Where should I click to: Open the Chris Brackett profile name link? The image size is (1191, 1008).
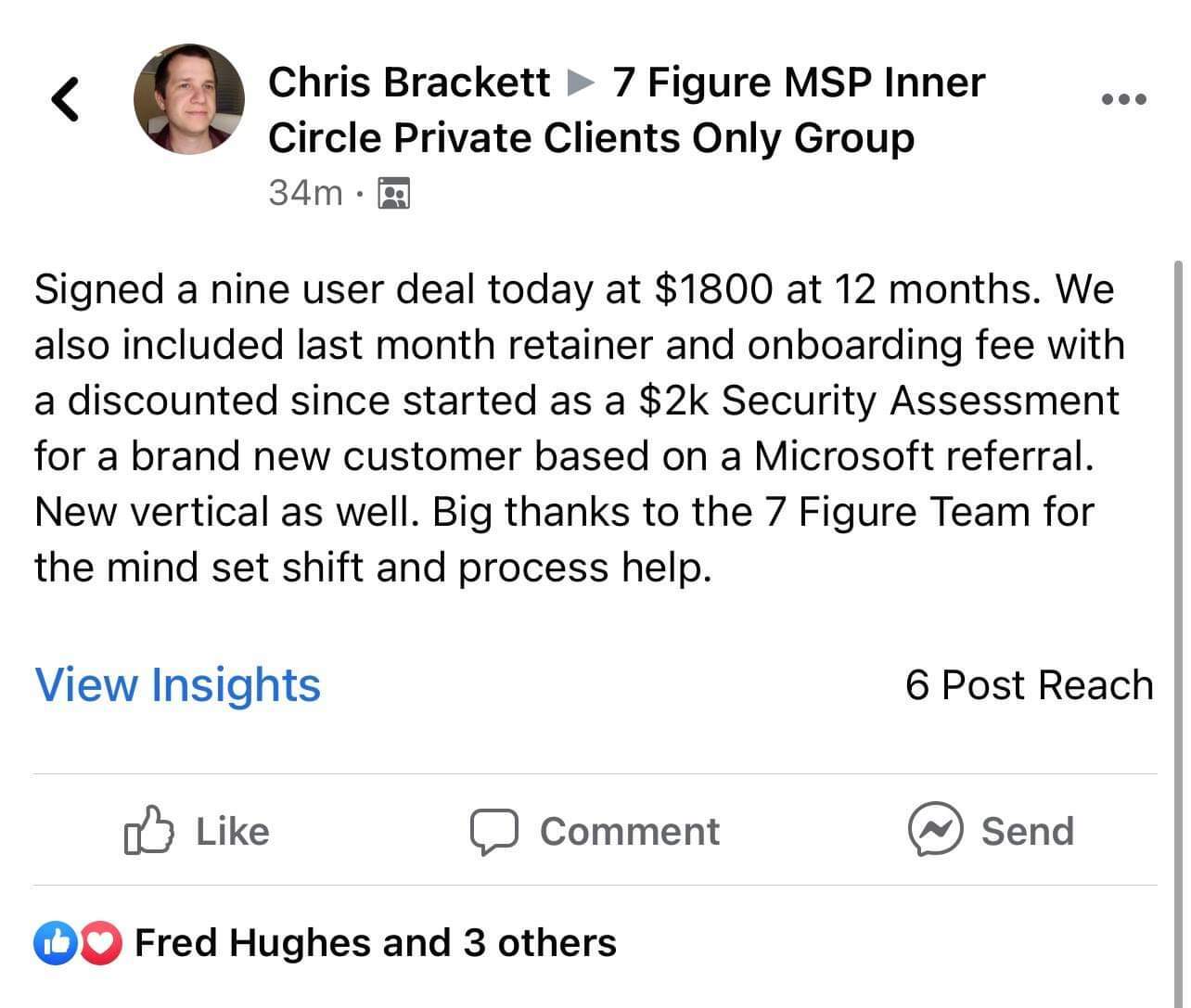(x=409, y=83)
